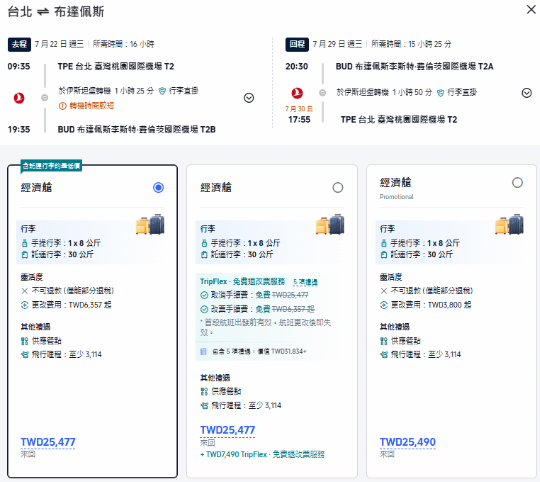Click the +TWD7,490 TripFlex add-on text
540x482 pixels.
coord(262,454)
